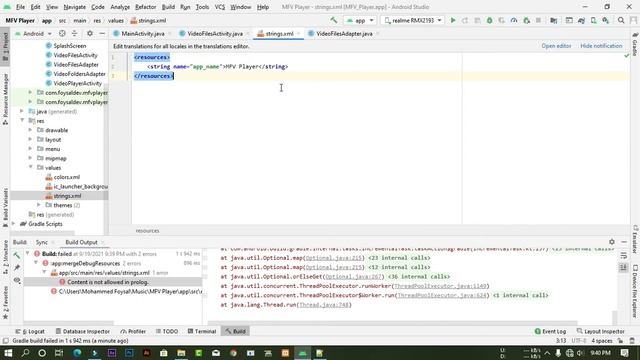Select 'Content is not allowed in prolog.' error
640x360 pixels.
coord(108,282)
